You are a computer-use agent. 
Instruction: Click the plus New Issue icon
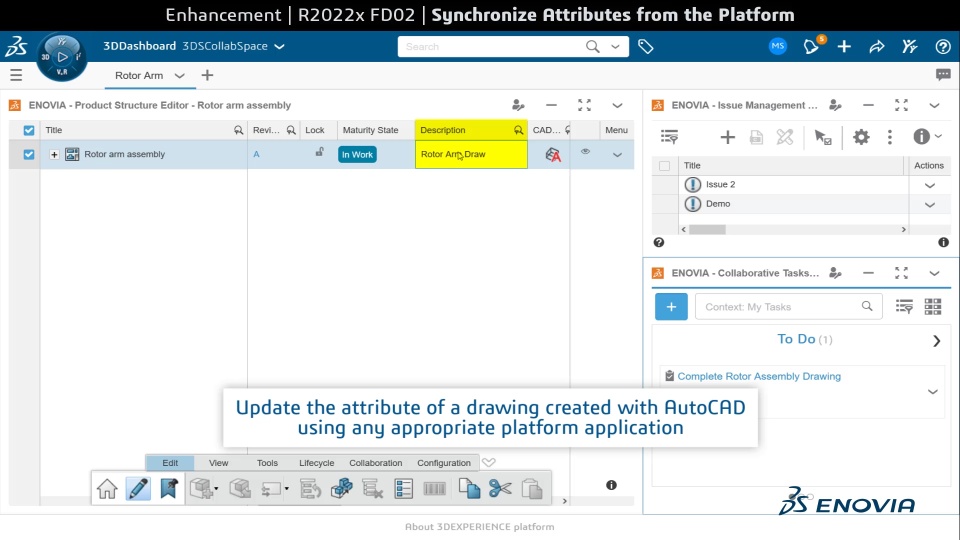coord(727,137)
